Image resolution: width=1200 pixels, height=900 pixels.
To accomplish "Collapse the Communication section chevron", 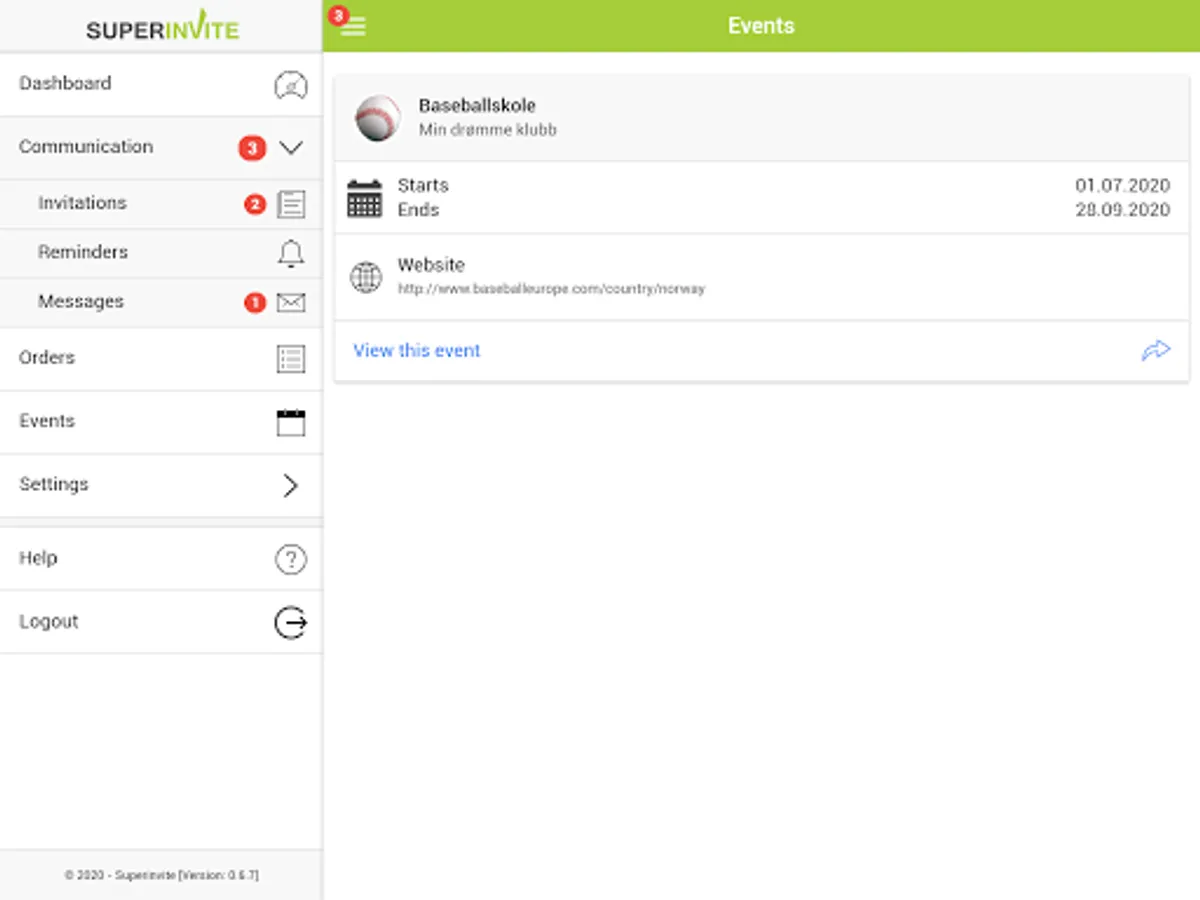I will tap(291, 148).
